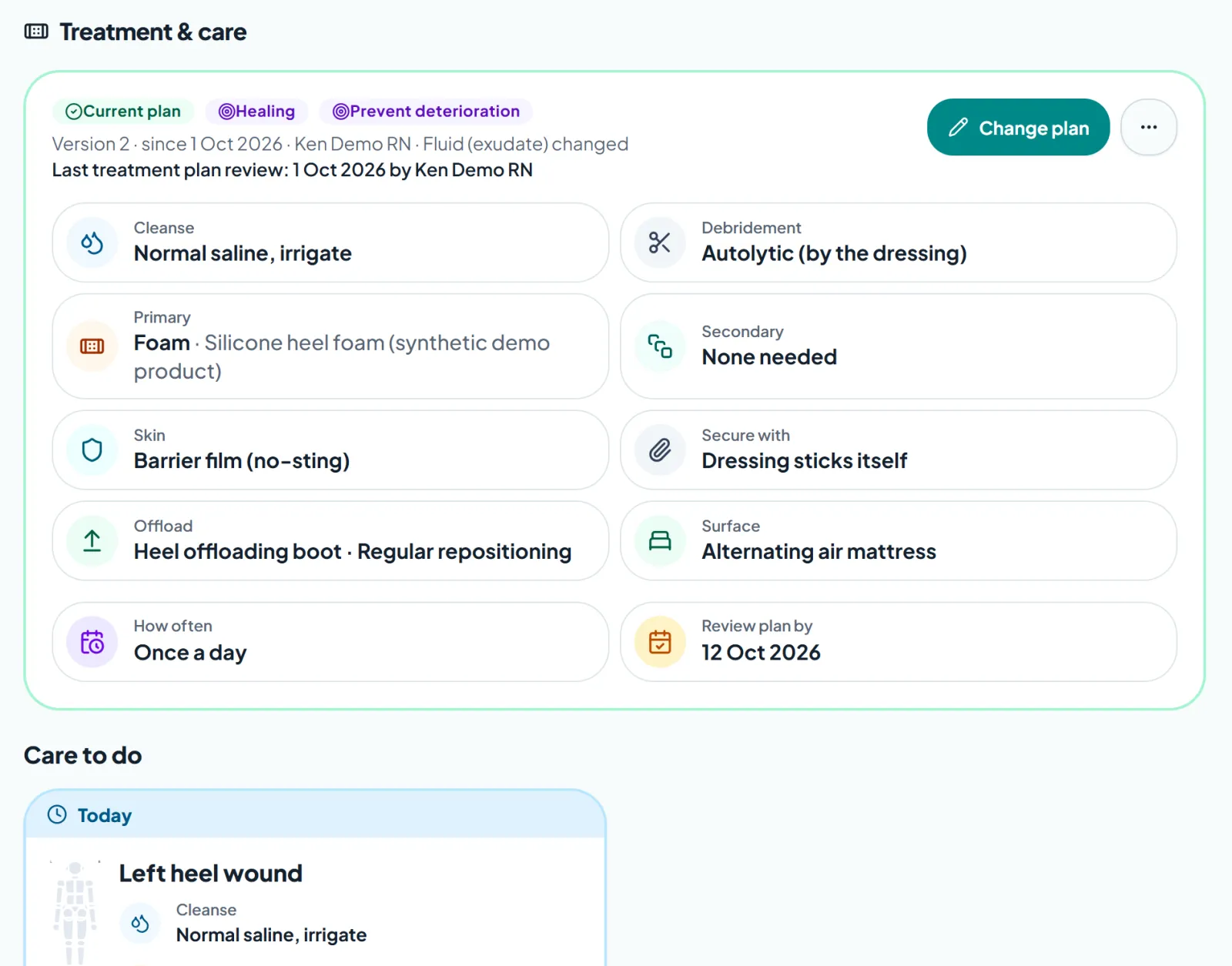1232x966 pixels.
Task: Open the three-dot more options menu
Action: [1148, 127]
